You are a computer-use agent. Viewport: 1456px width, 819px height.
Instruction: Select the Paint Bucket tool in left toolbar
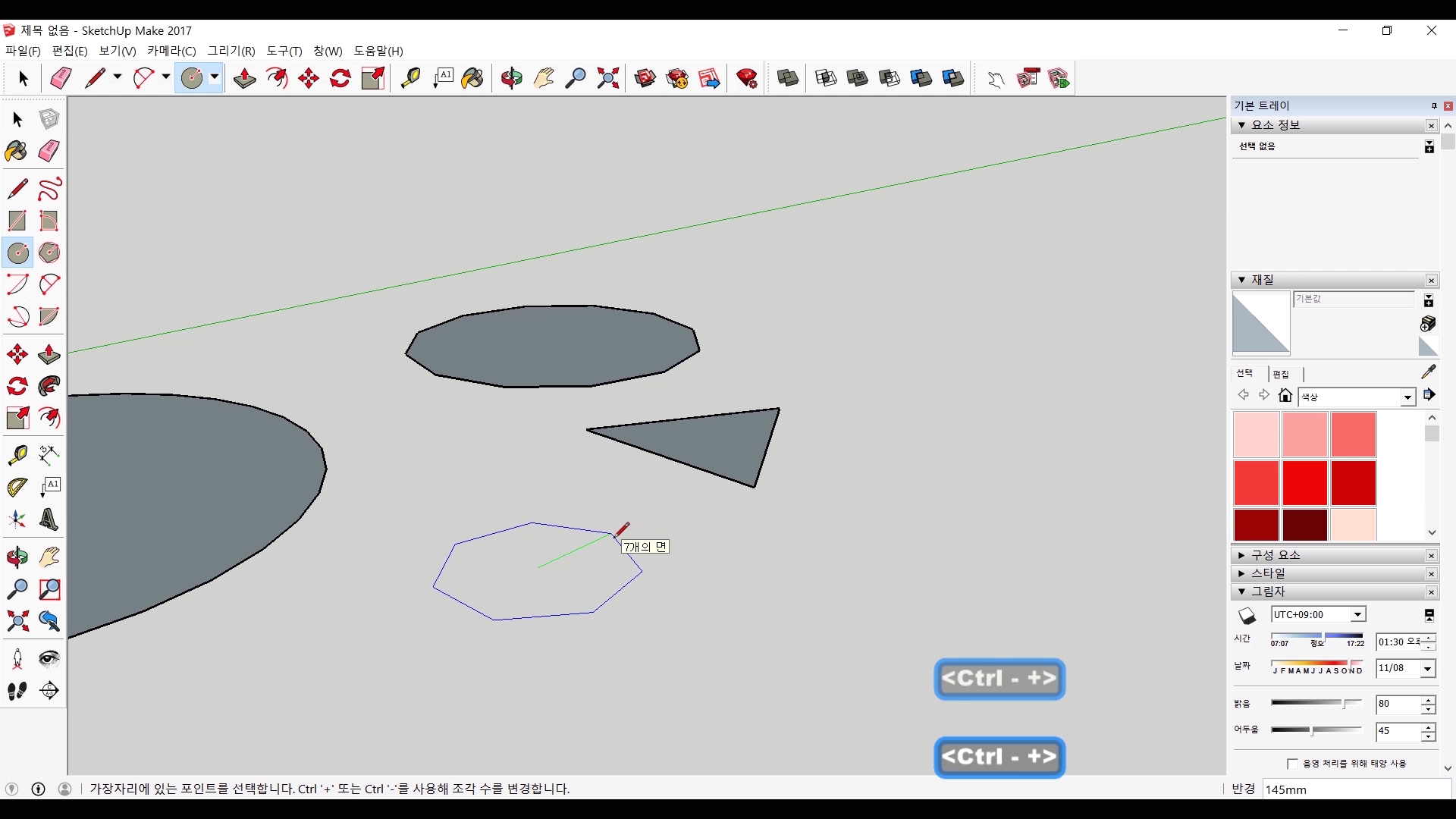17,151
